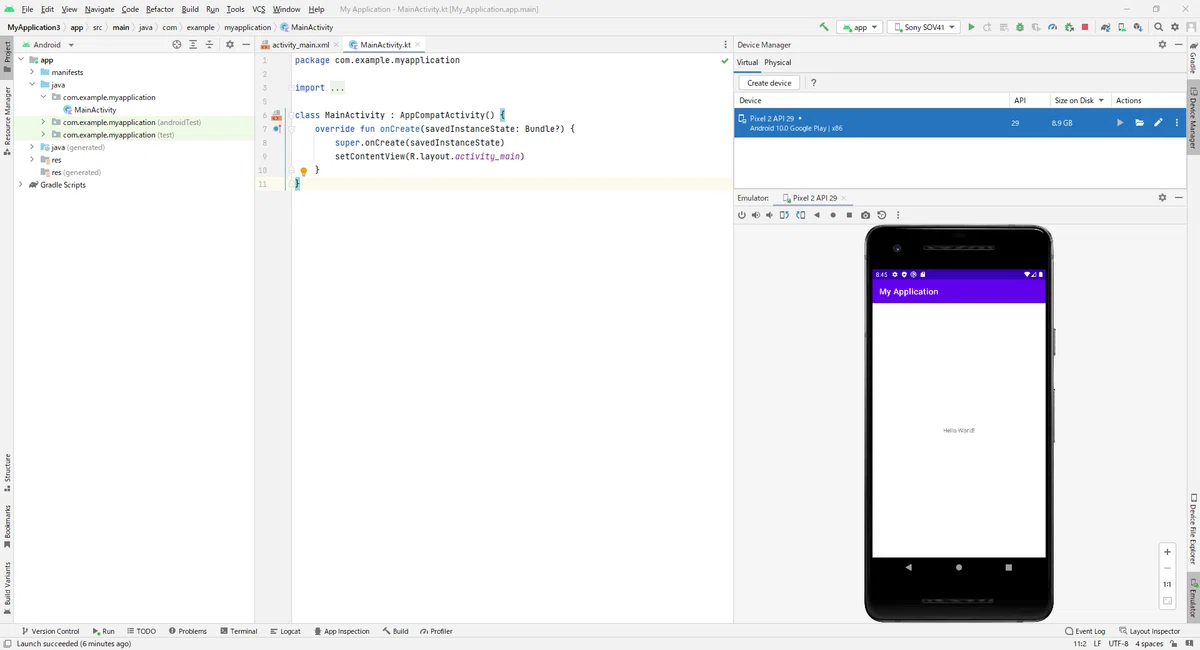Sort by Size on Disk column header
Screen dimensions: 1200x650
1079,100
